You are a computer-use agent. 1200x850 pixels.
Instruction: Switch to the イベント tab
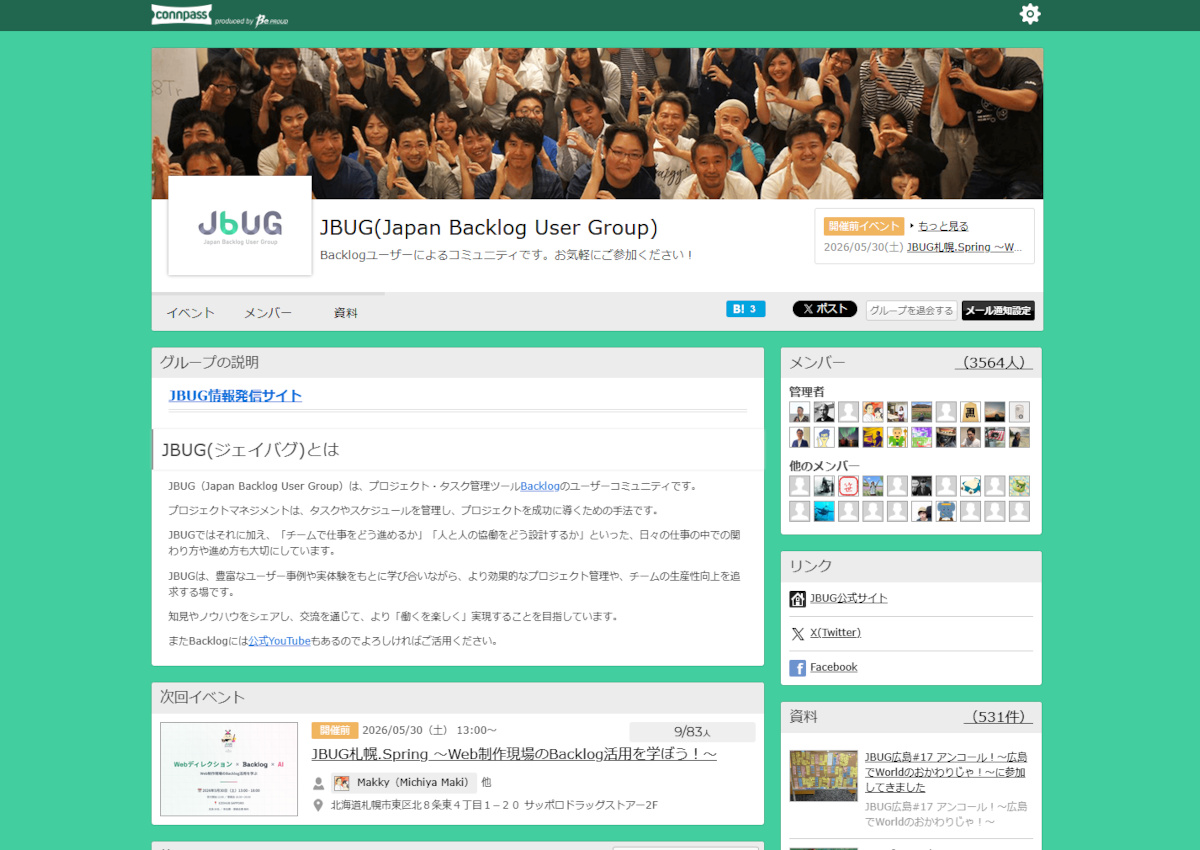(x=190, y=313)
